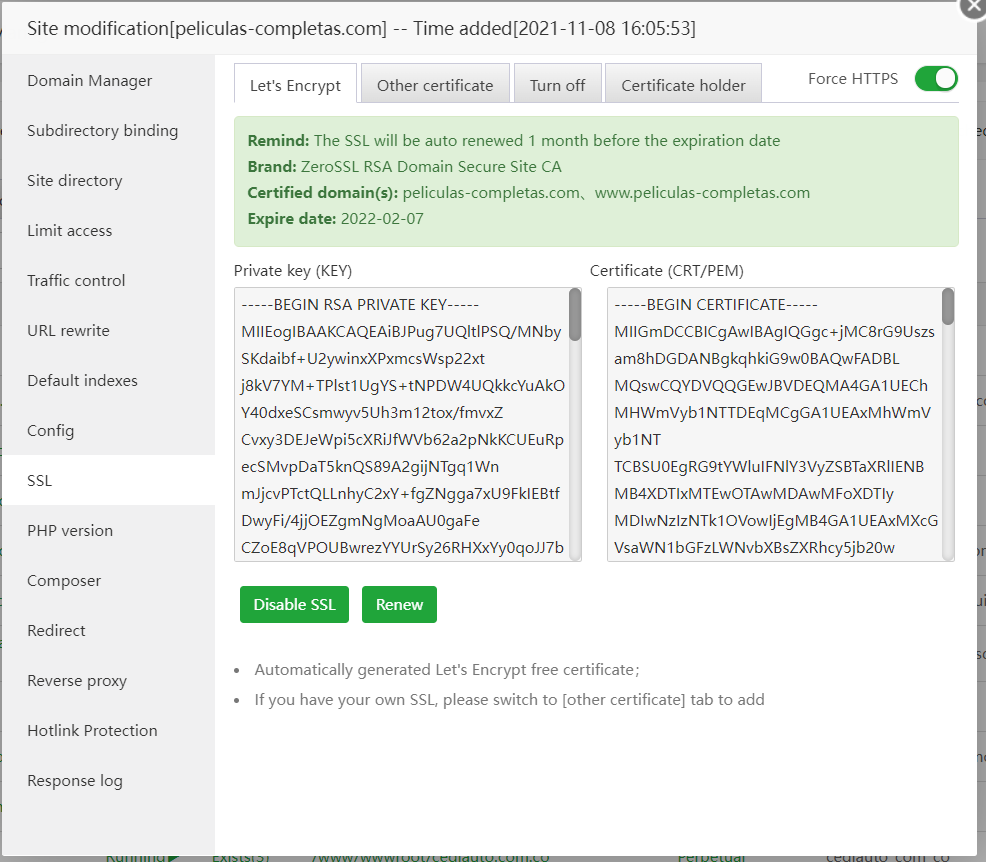Click the Renew button
986x862 pixels.
pyautogui.click(x=399, y=604)
